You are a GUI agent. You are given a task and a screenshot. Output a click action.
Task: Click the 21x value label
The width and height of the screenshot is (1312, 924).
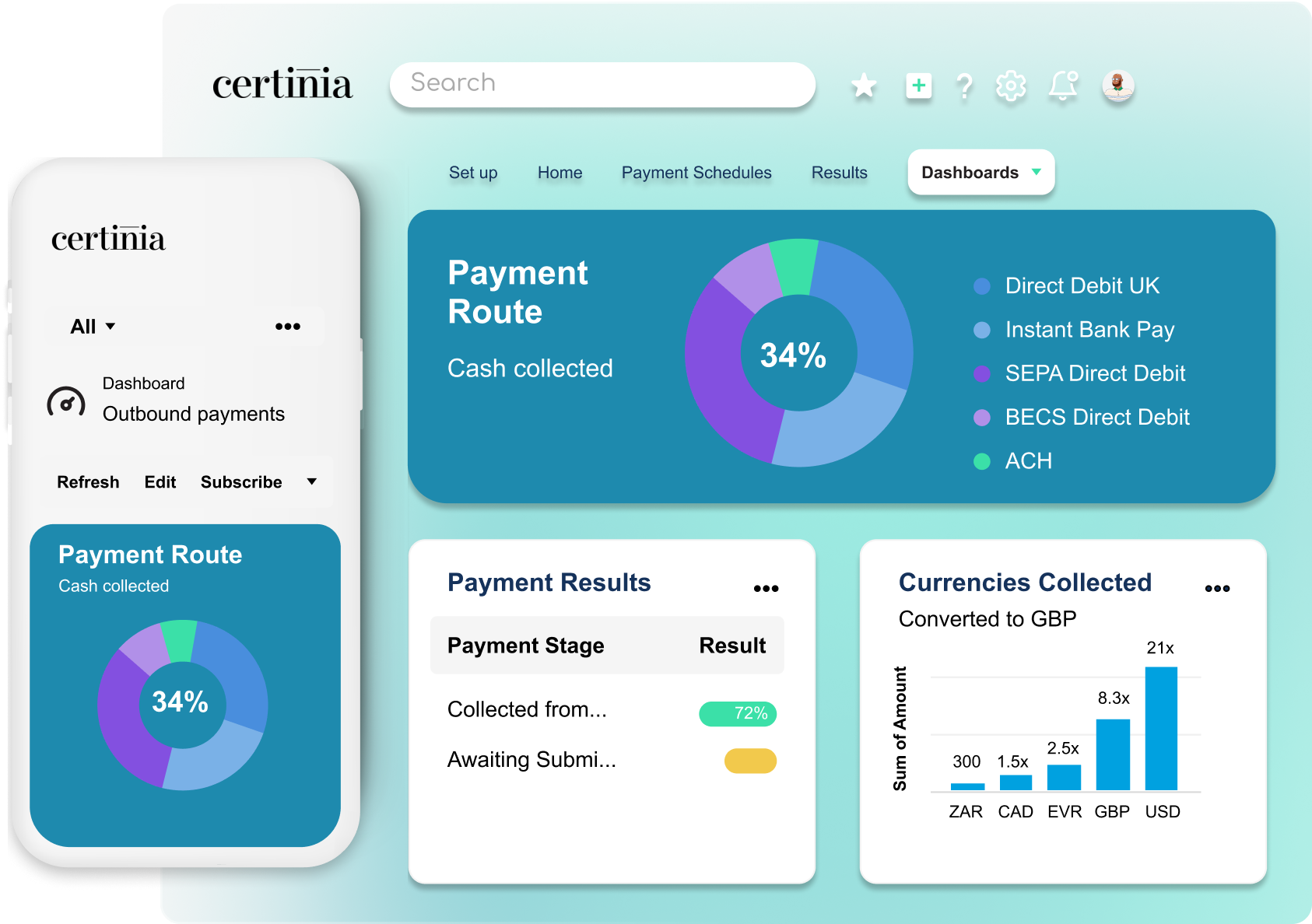click(x=1160, y=648)
